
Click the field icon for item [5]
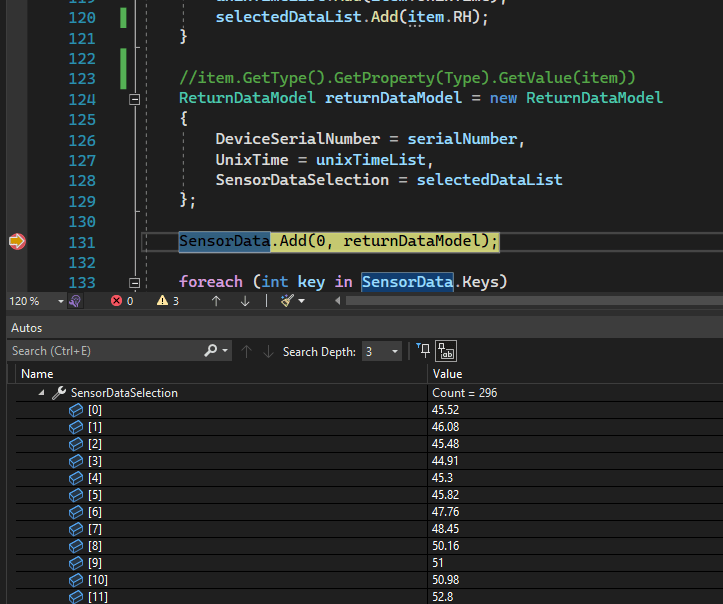click(x=76, y=495)
